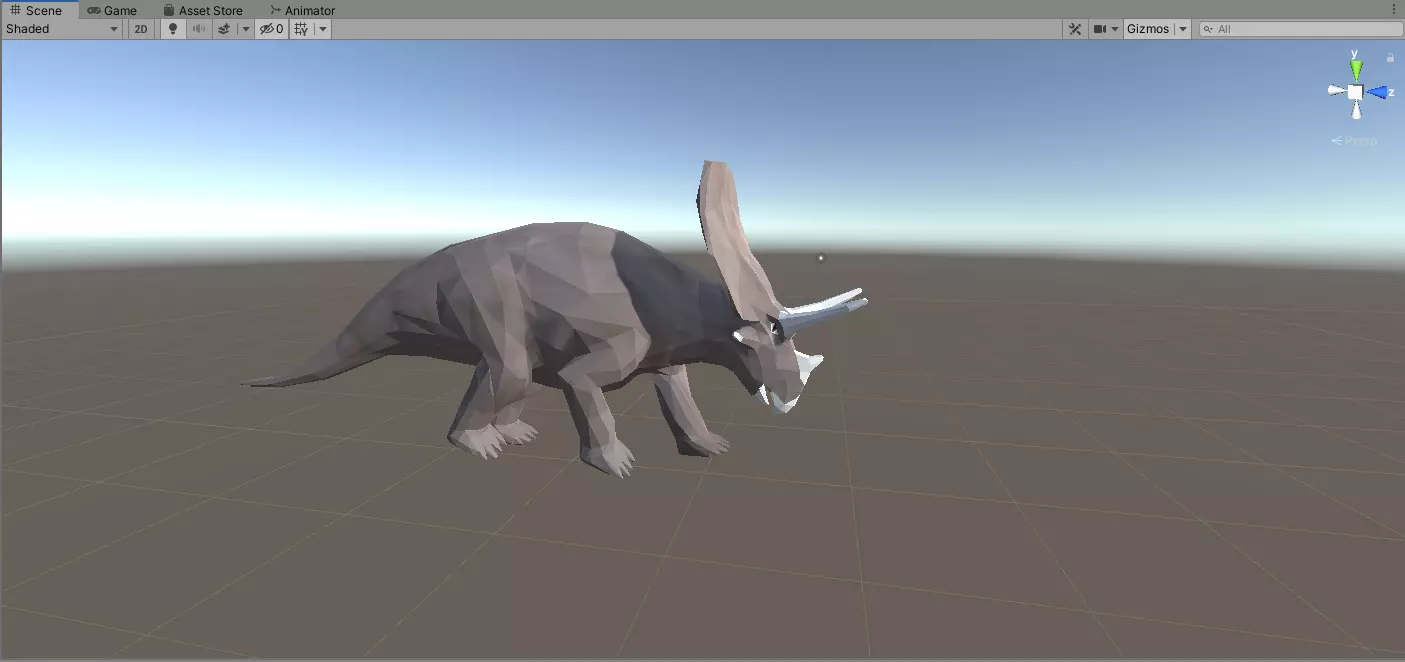Toggle scene lighting bulb icon
Viewport: 1405px width, 662px height.
(x=173, y=29)
